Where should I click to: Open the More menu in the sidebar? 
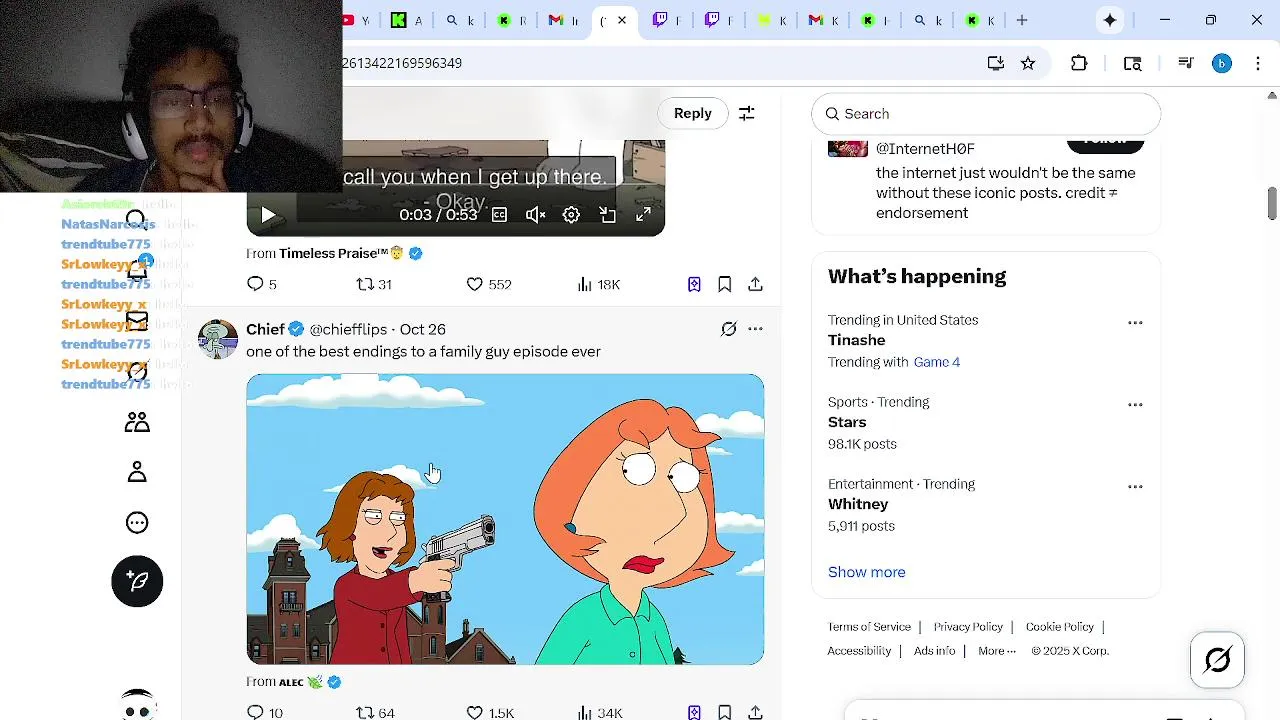pyautogui.click(x=137, y=522)
